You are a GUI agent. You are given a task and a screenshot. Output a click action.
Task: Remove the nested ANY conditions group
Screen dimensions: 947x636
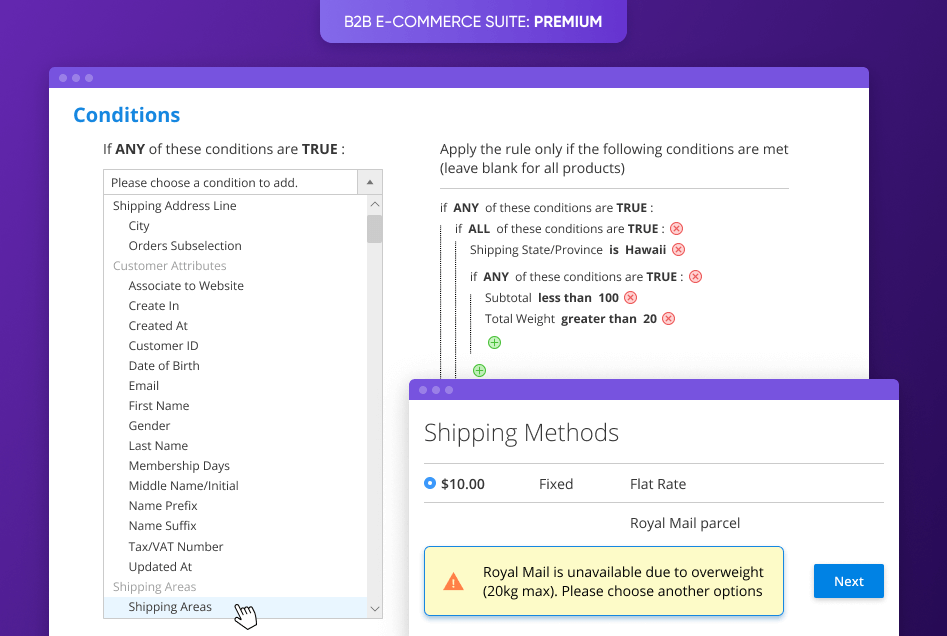pos(695,276)
